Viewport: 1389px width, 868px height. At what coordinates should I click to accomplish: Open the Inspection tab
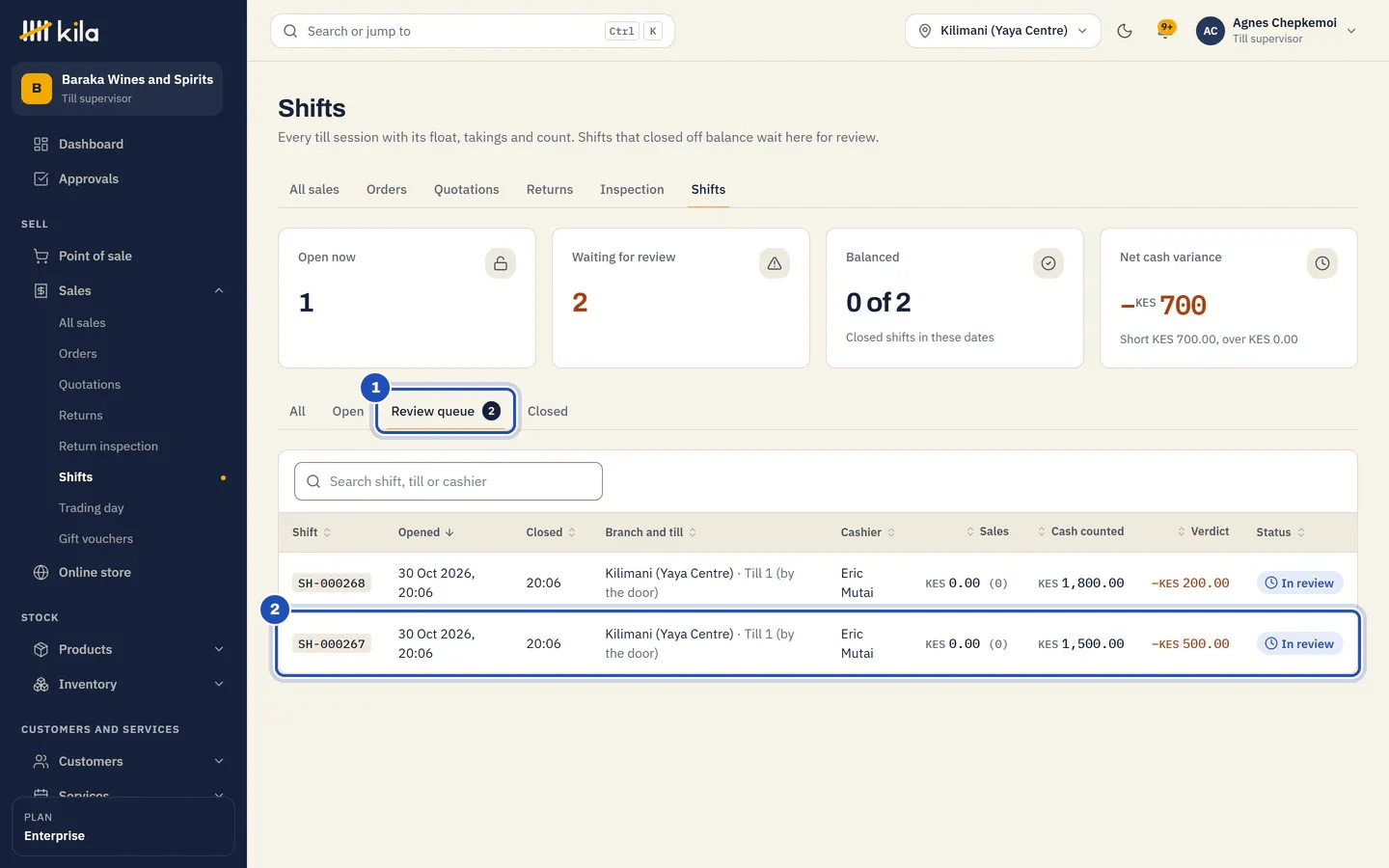tap(632, 189)
